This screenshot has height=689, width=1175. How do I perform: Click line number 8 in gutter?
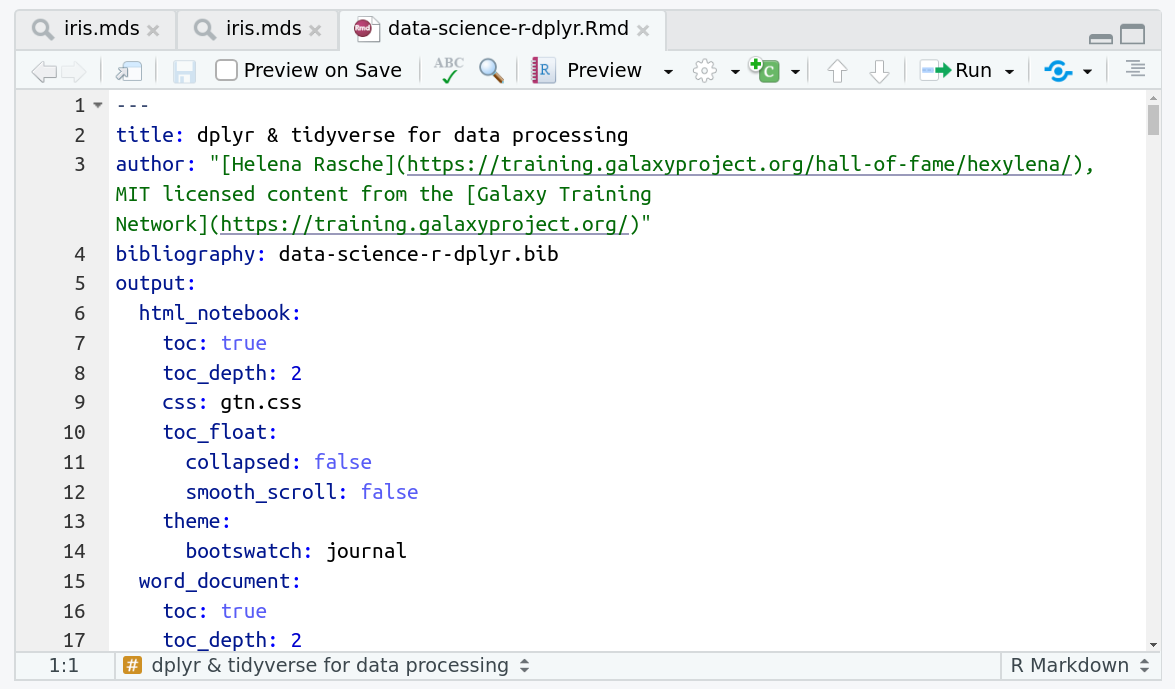coord(79,373)
